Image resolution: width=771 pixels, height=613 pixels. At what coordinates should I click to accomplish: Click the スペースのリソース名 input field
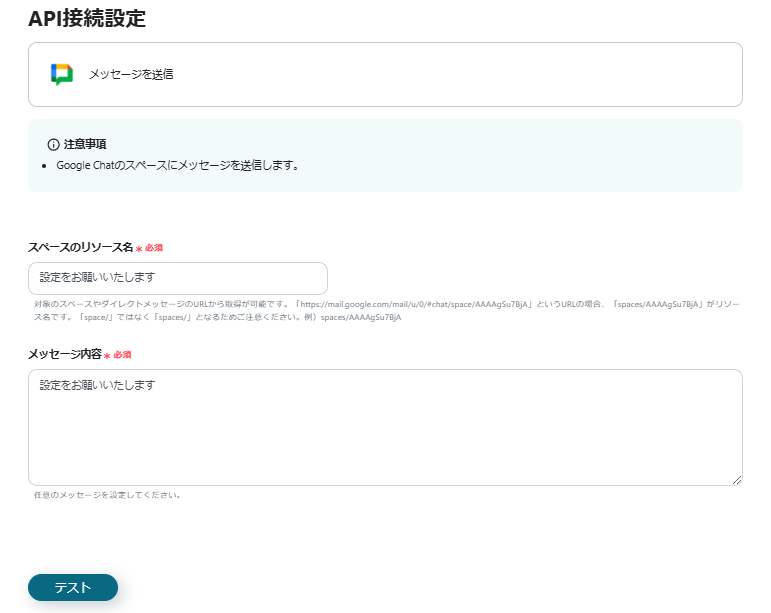[178, 278]
